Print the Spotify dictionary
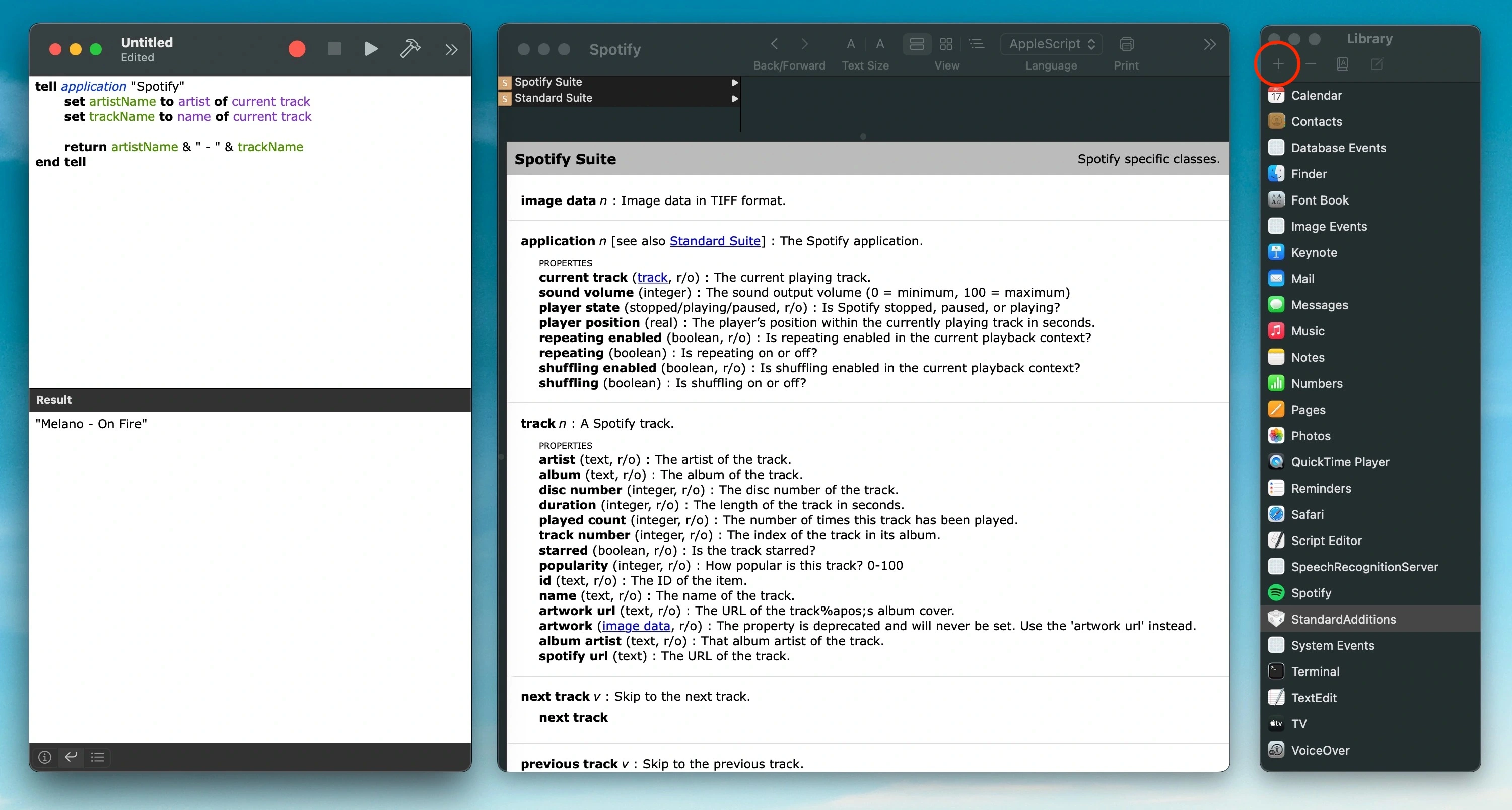 [x=1126, y=44]
